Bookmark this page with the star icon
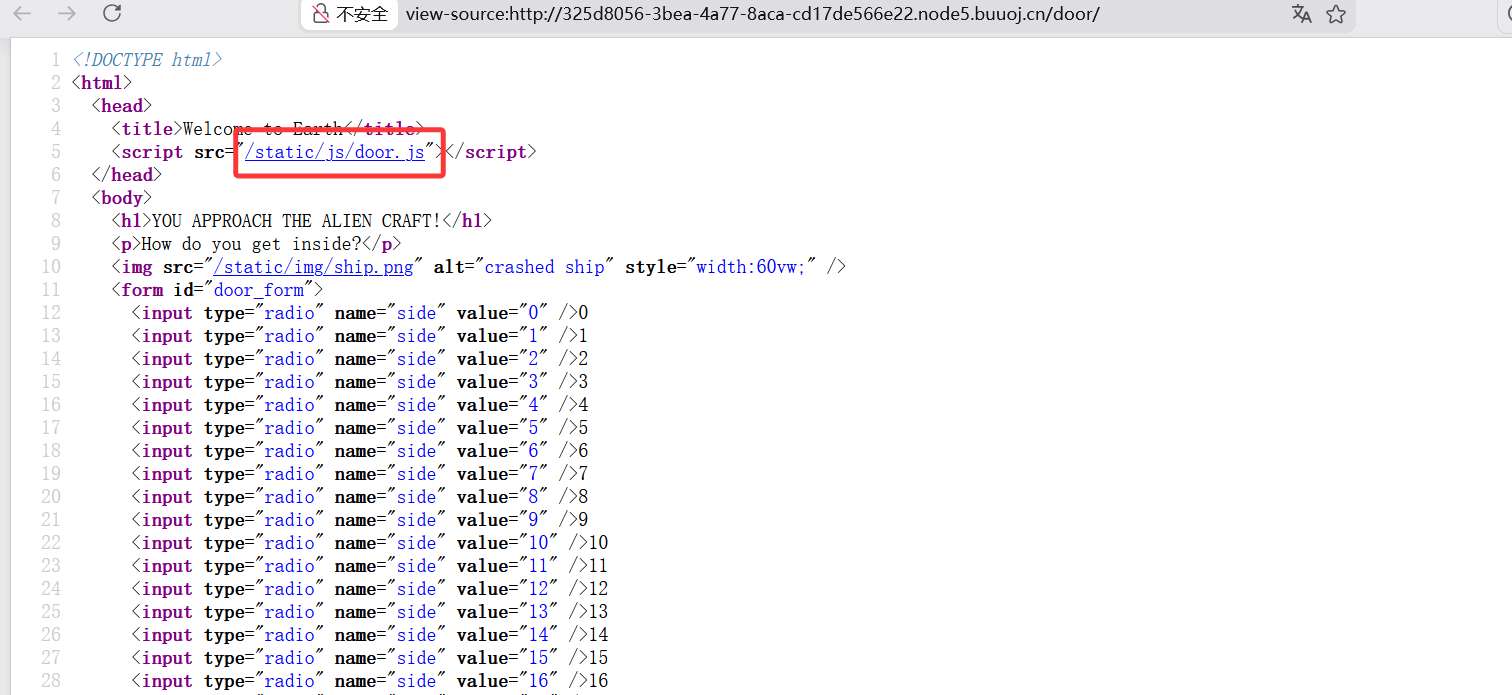 [1336, 14]
